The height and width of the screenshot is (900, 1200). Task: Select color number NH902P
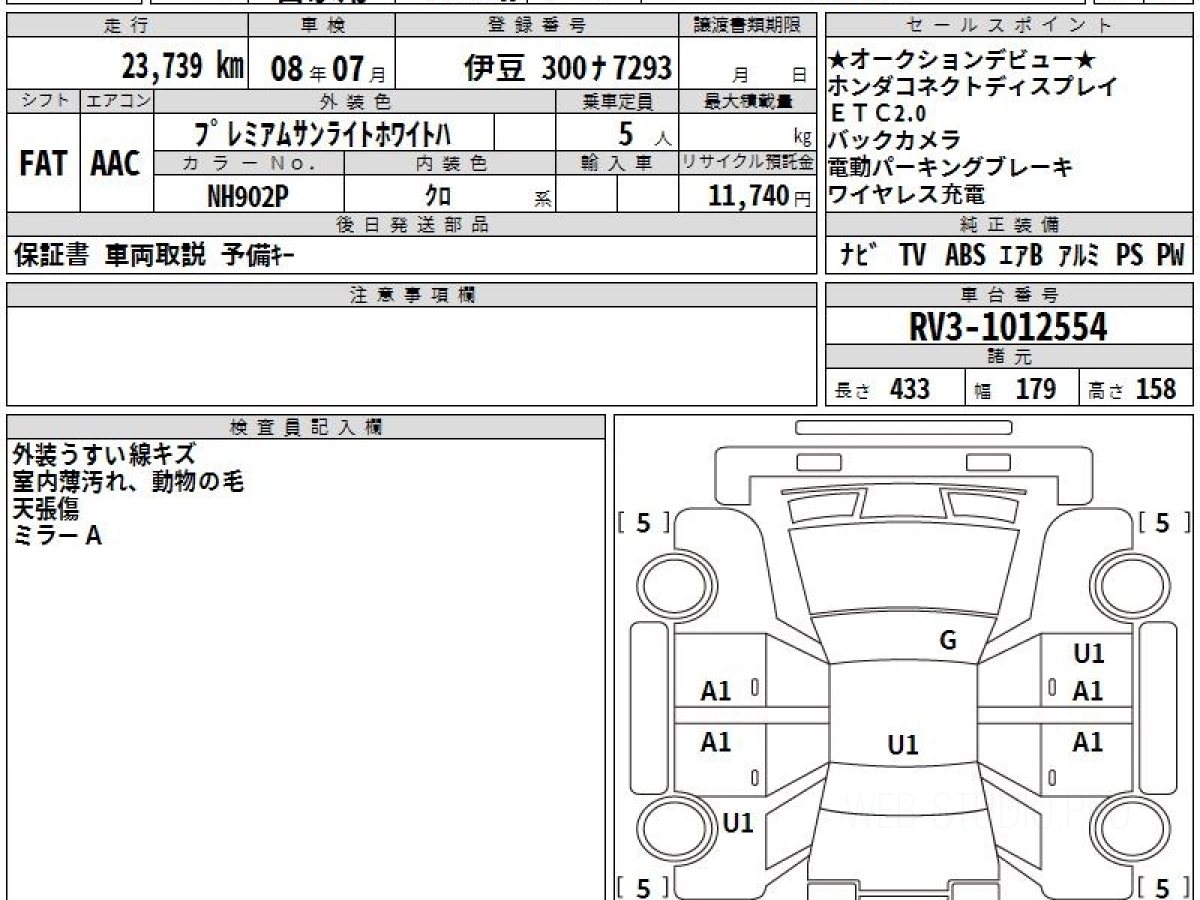(248, 196)
